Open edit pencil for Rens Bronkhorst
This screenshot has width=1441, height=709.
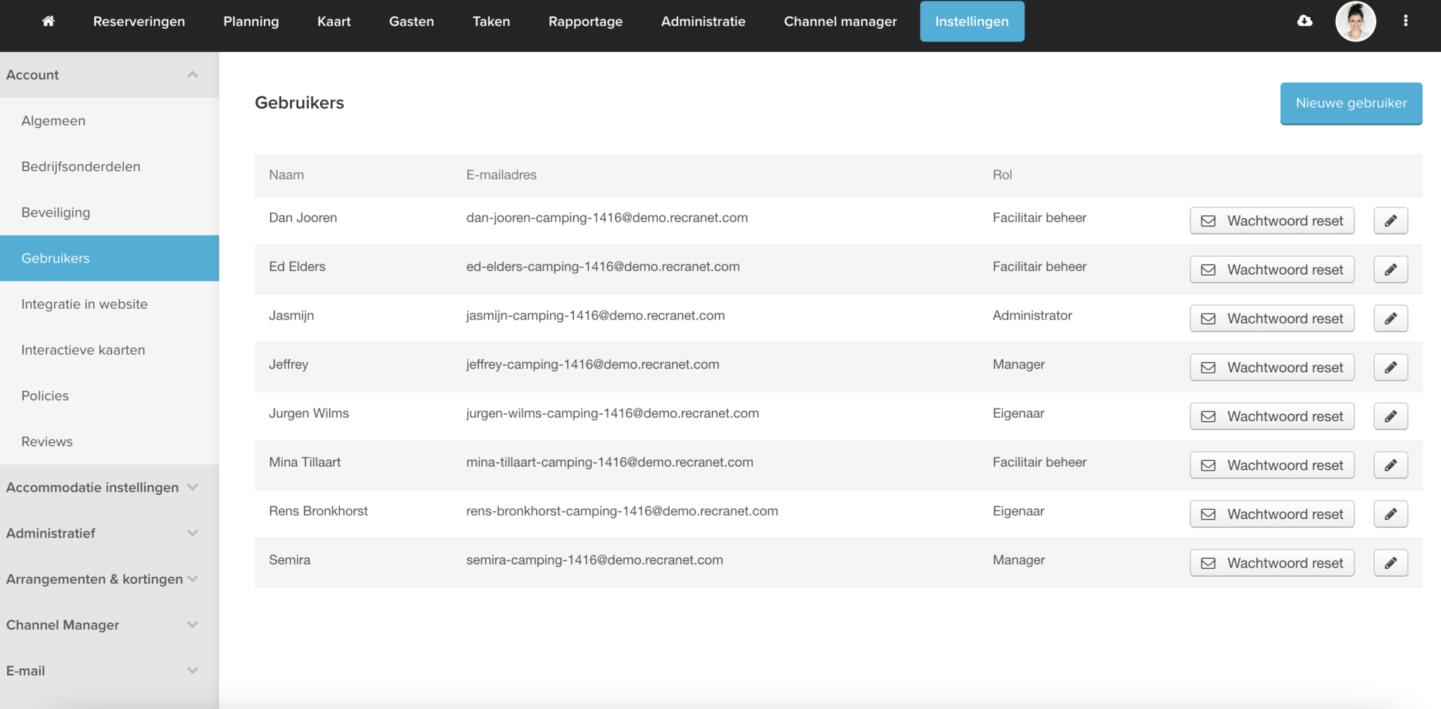click(x=1390, y=514)
